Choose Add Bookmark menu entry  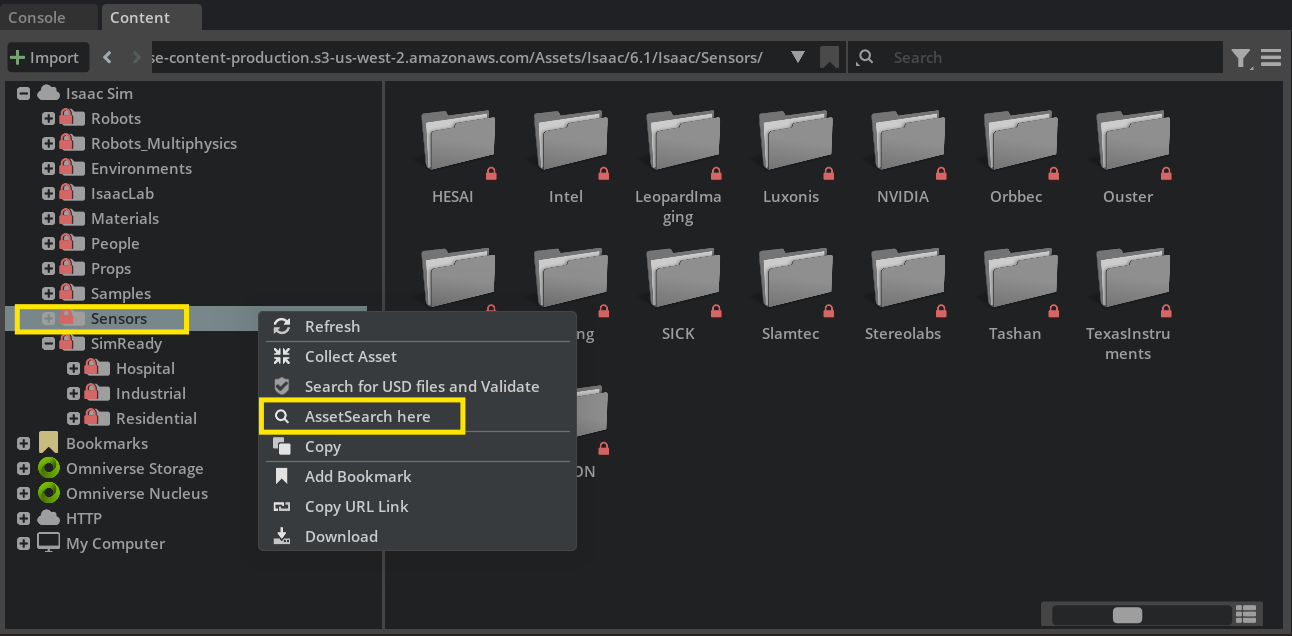417,476
